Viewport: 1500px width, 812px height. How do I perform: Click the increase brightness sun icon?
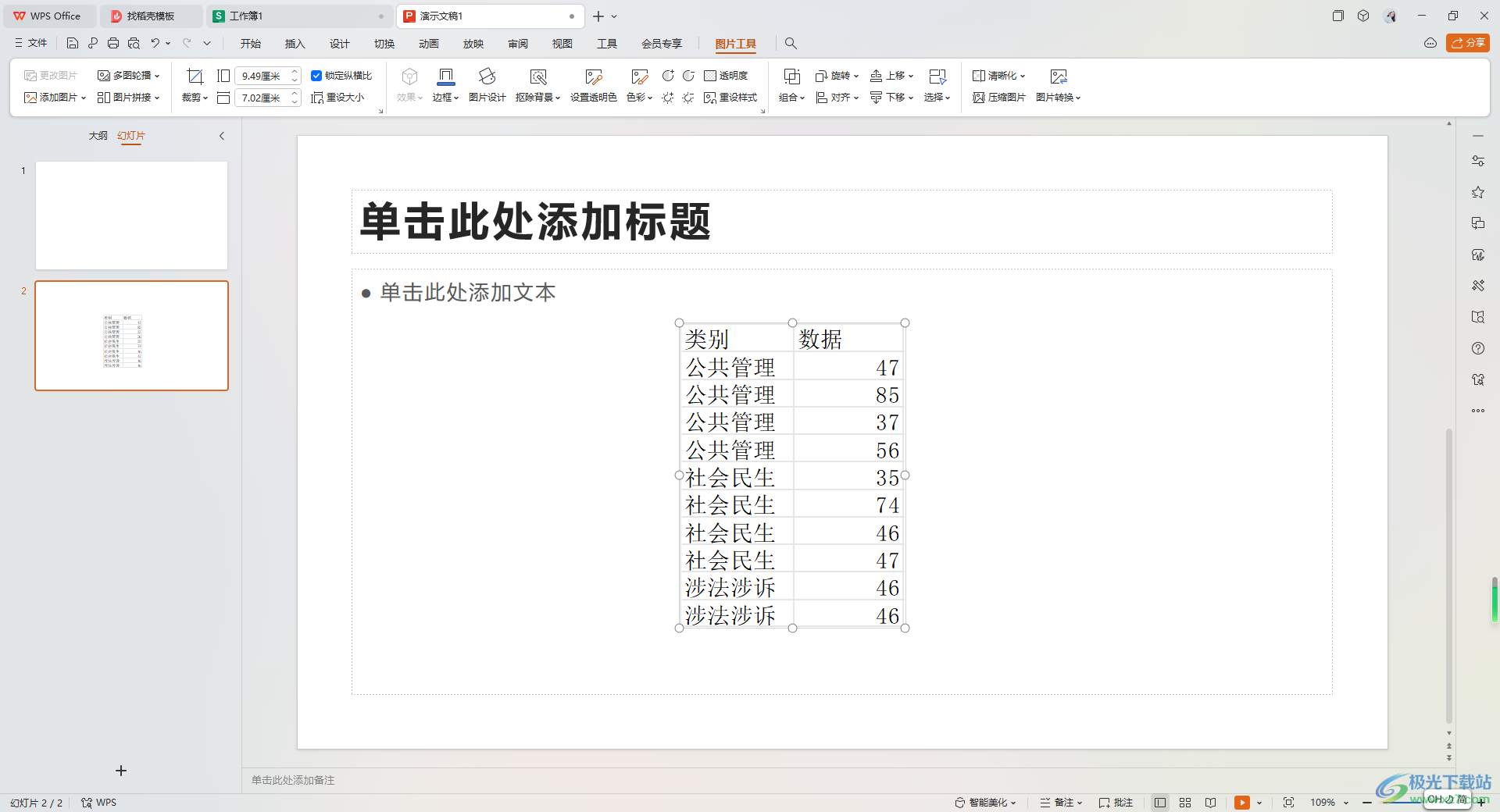point(668,98)
